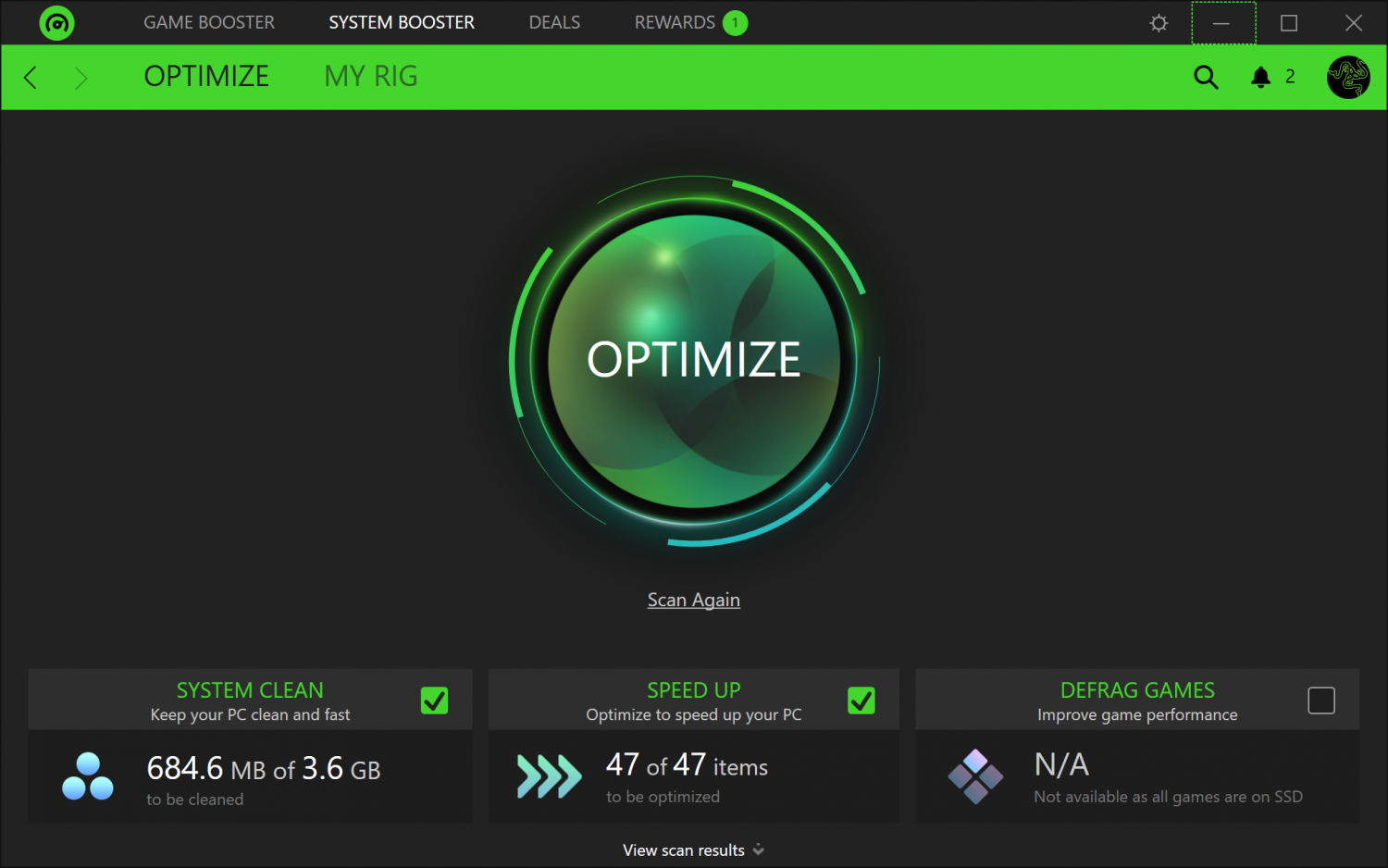Click 'Not available as all games are on SSD'
The width and height of the screenshot is (1388, 868).
1168,797
